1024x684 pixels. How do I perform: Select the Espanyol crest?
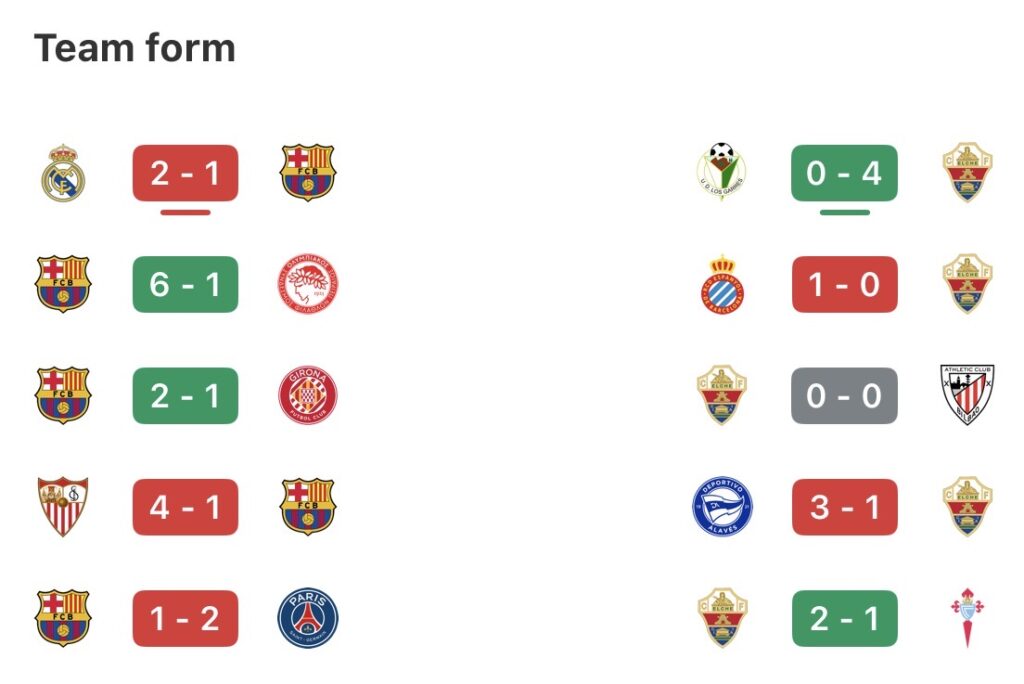[x=721, y=284]
